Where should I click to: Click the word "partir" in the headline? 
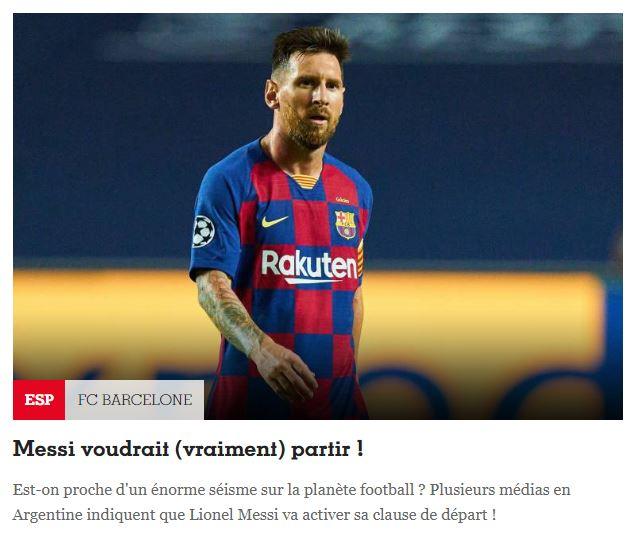click(320, 449)
